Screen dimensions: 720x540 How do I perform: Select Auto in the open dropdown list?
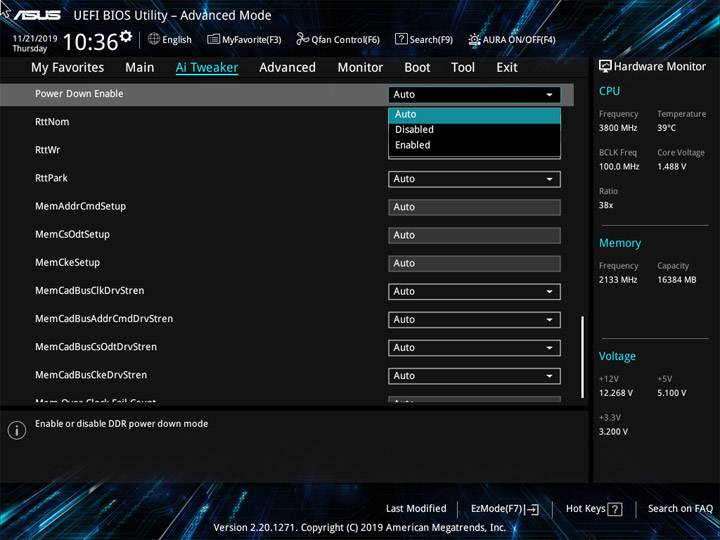(474, 115)
